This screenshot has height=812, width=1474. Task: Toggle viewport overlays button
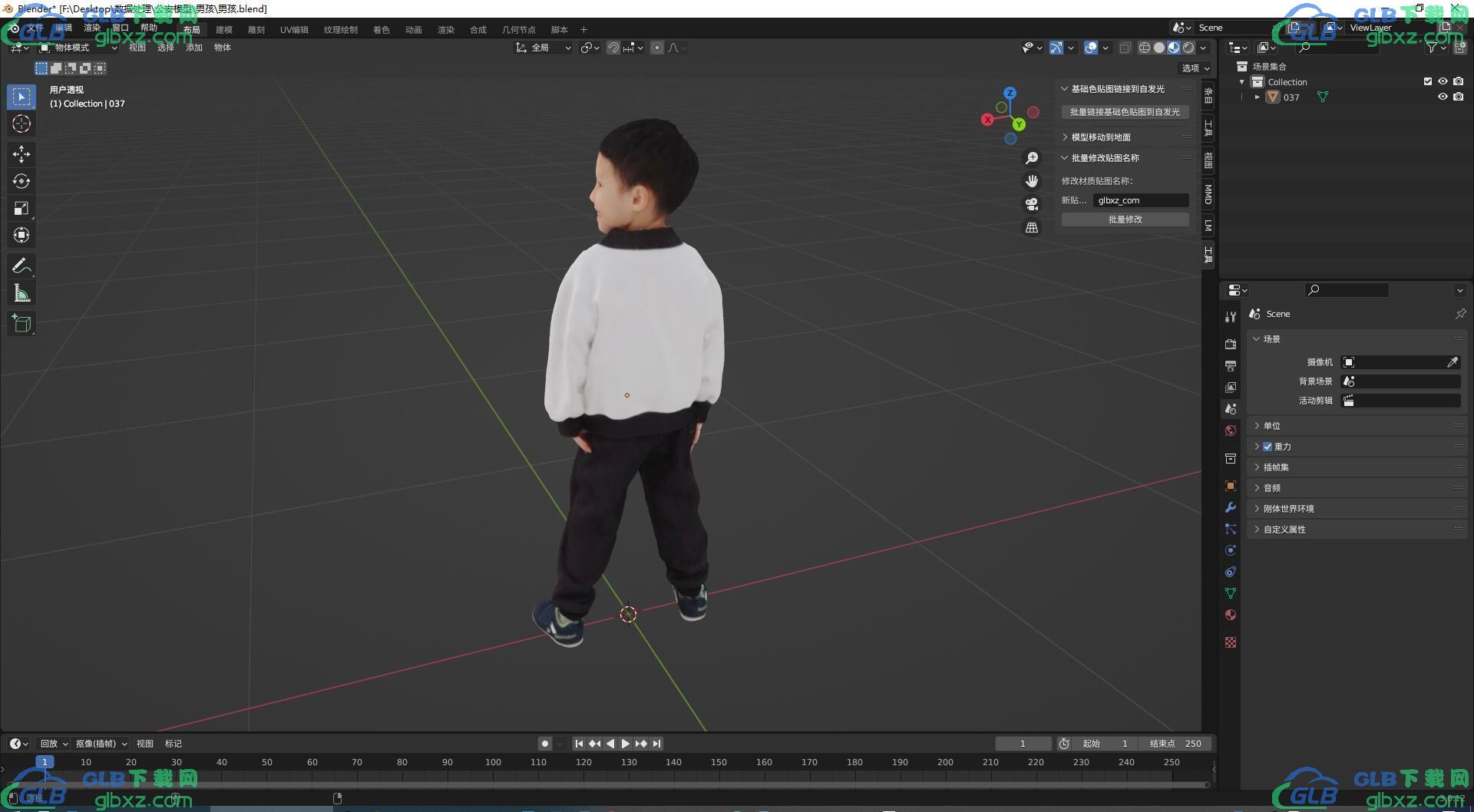pyautogui.click(x=1091, y=48)
